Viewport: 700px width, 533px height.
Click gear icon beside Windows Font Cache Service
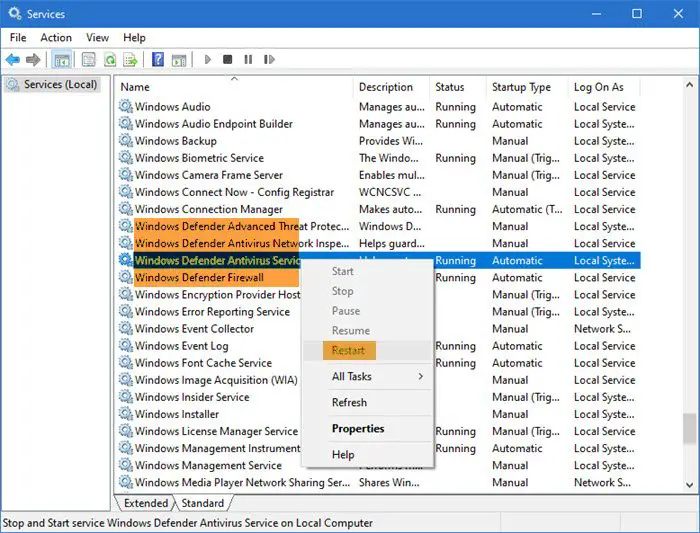(x=126, y=362)
